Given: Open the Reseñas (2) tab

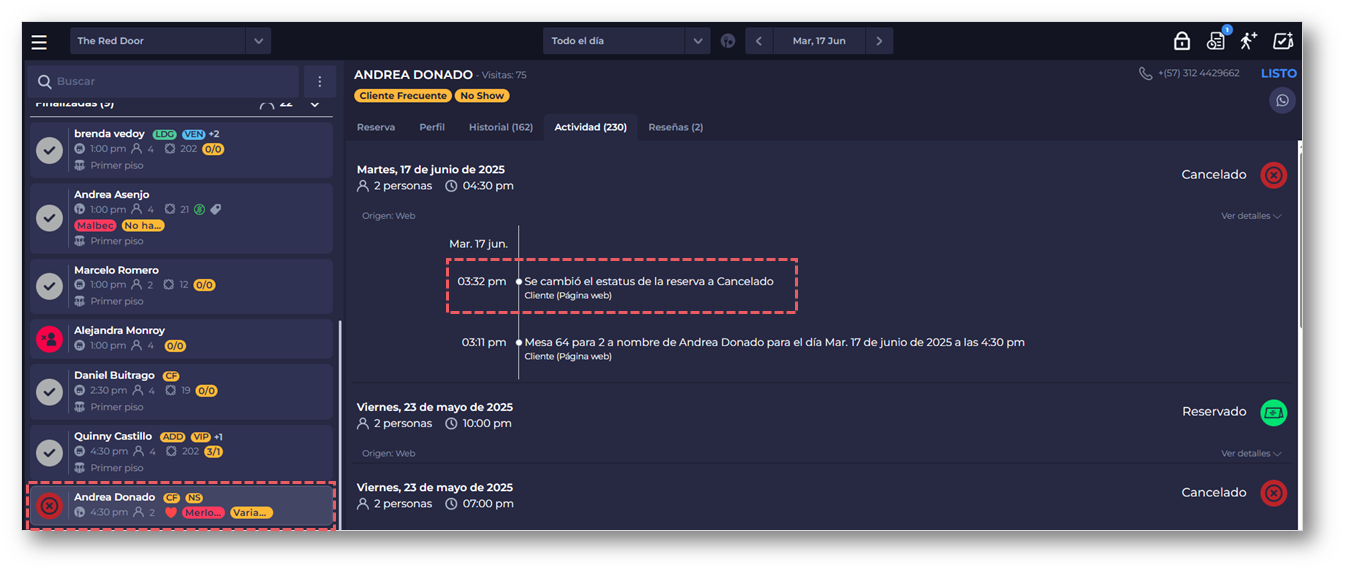Looking at the screenshot, I should click(x=676, y=127).
